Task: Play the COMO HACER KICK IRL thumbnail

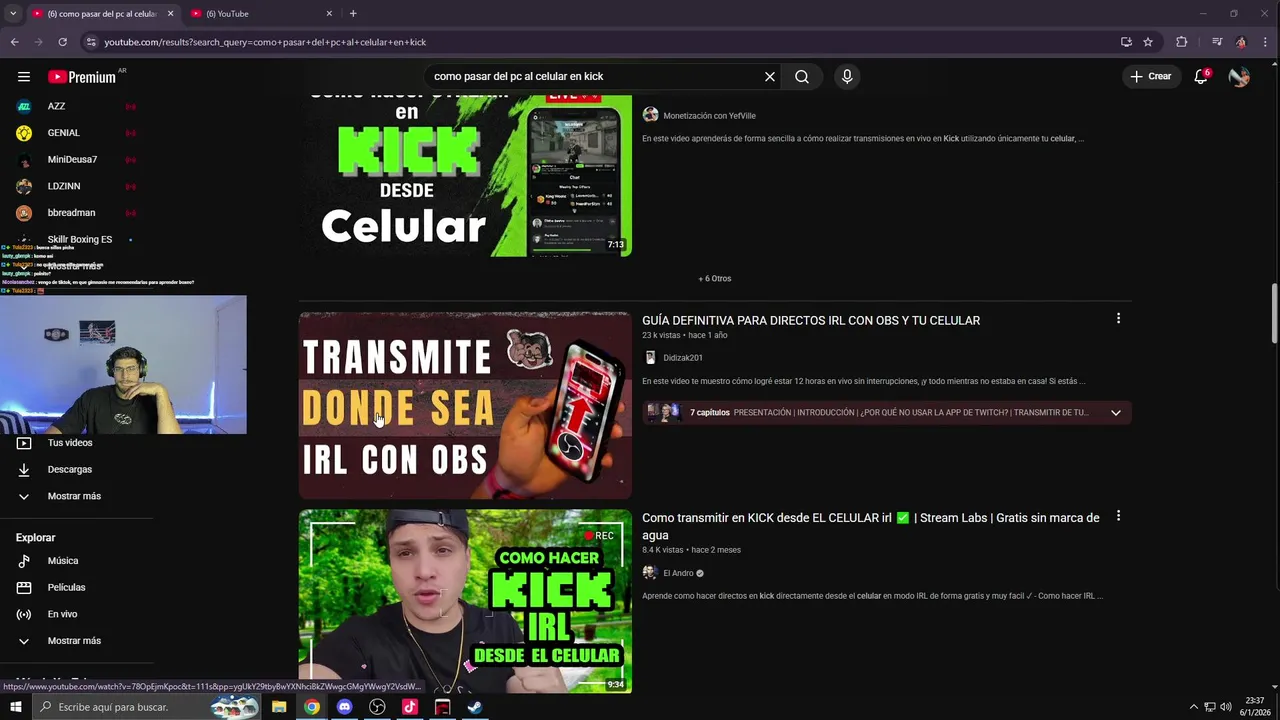Action: (x=465, y=601)
